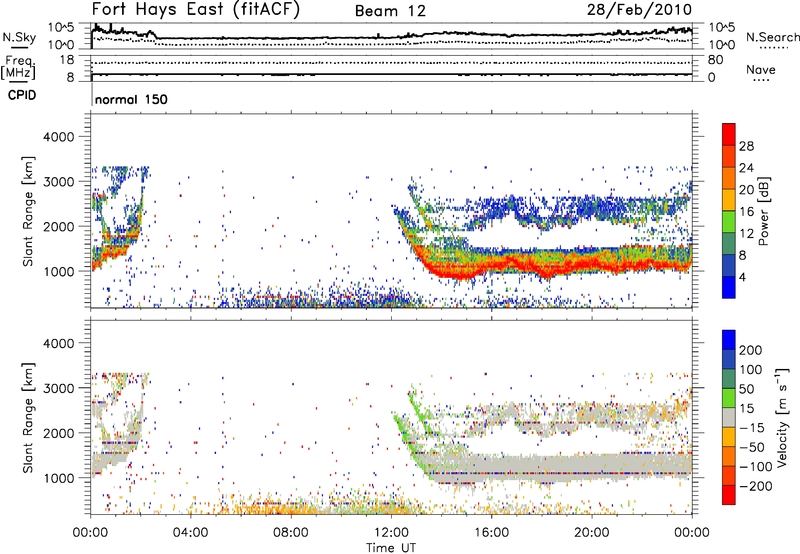800x554 pixels.
Task: Click velocity panel 'Slant Range [km]' label
Action: tap(28, 418)
